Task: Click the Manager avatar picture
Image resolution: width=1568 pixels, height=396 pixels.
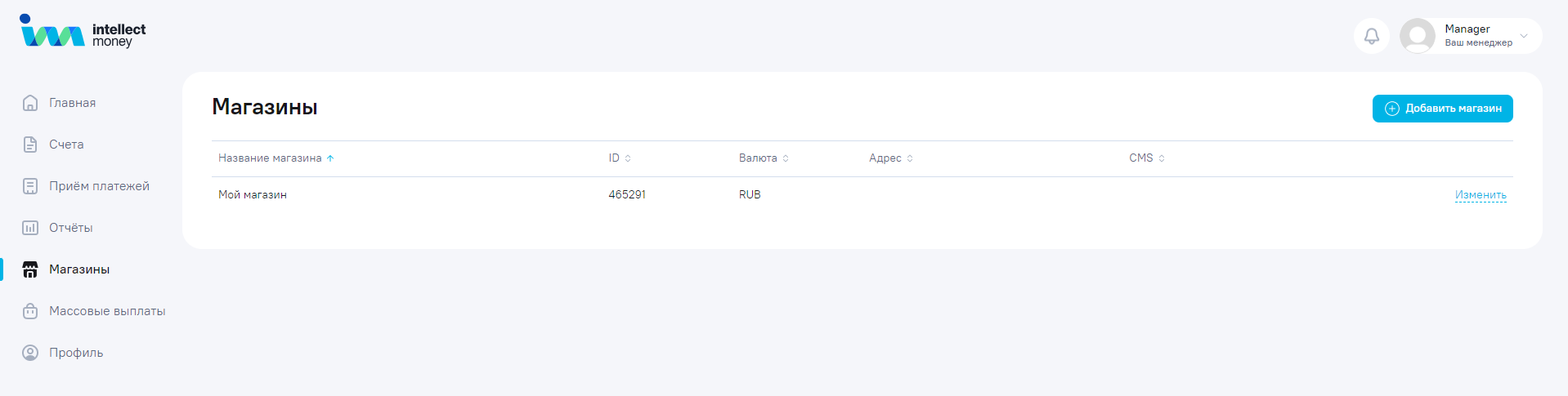Action: [1417, 36]
